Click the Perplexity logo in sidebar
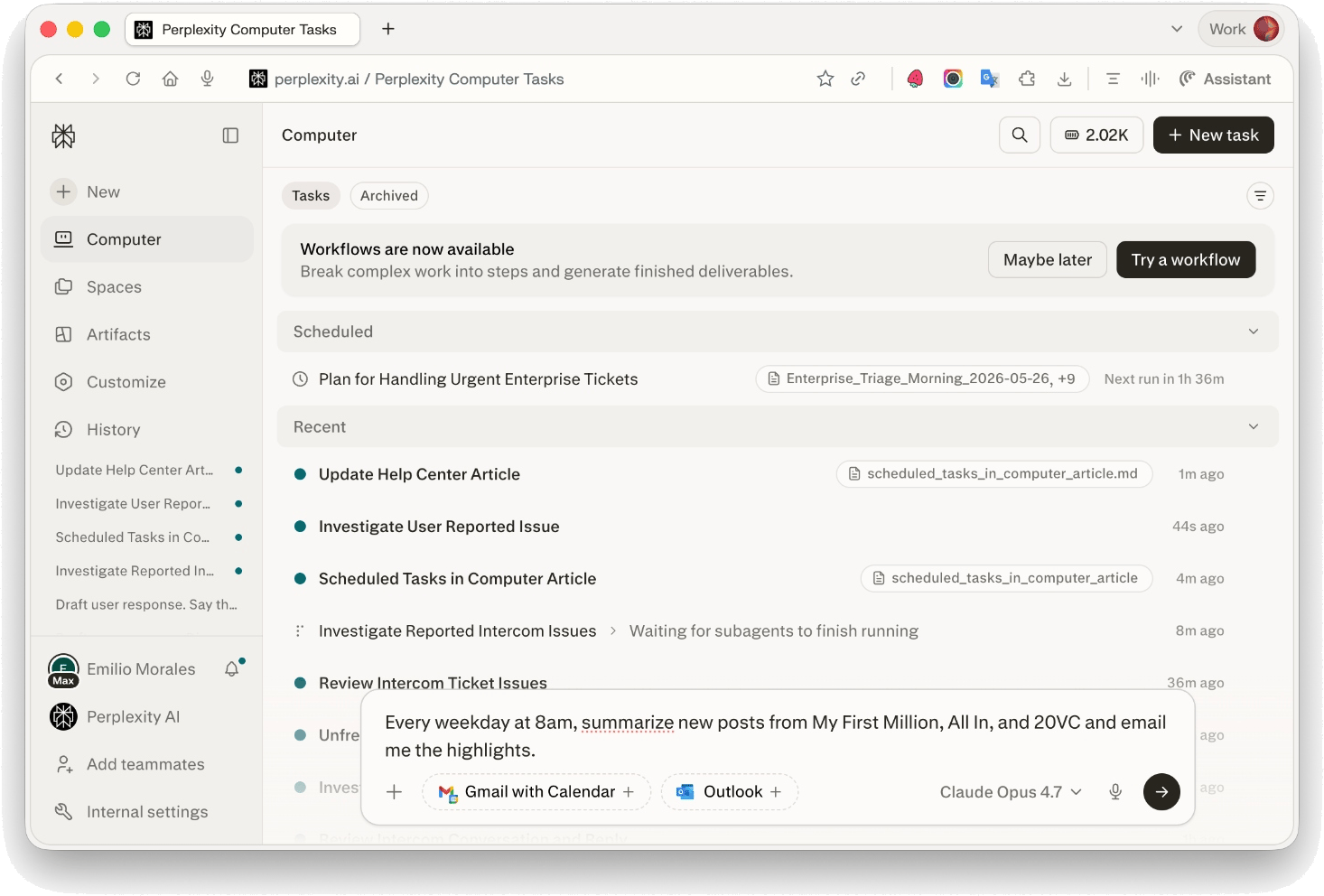 coord(63,136)
